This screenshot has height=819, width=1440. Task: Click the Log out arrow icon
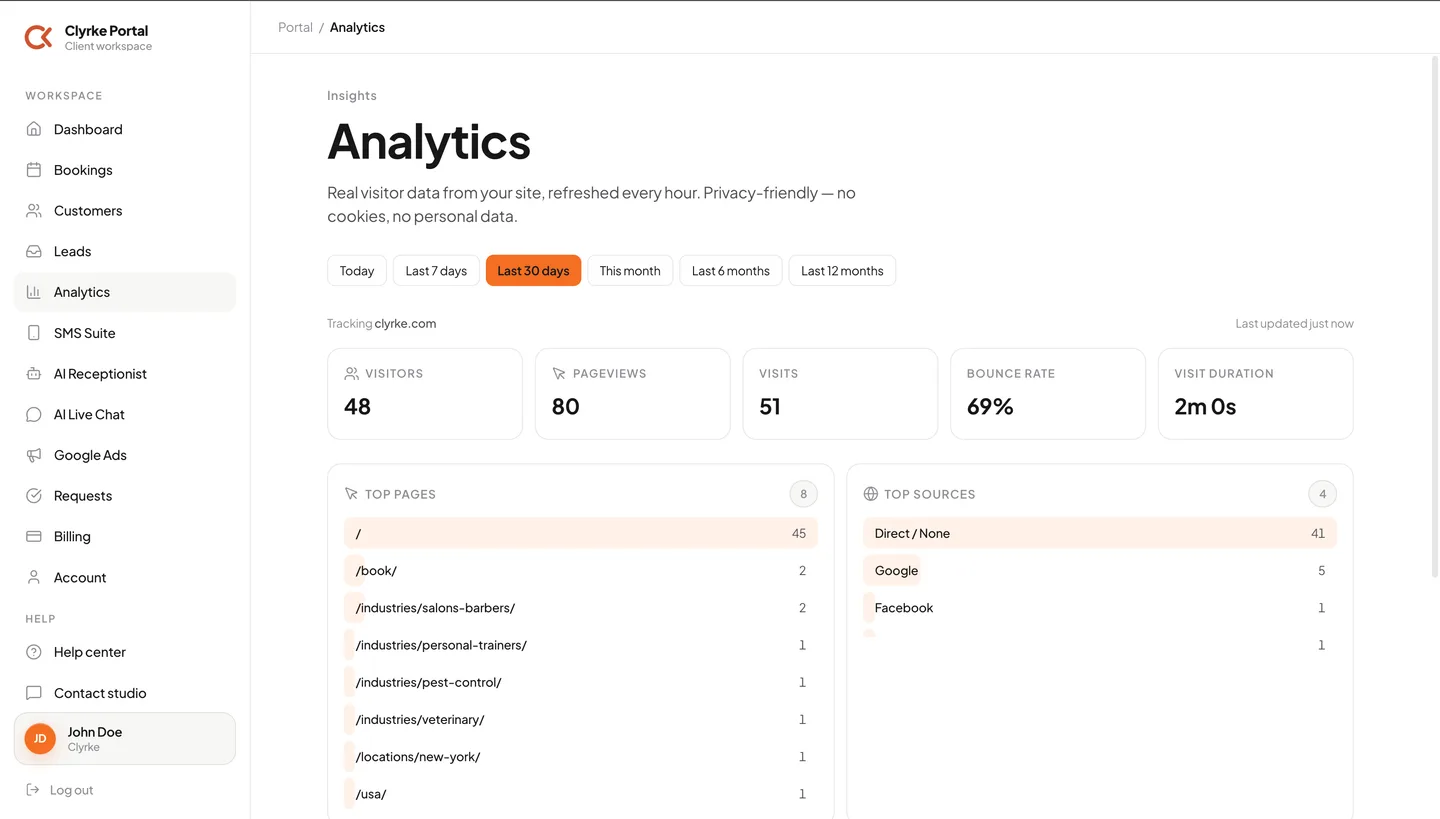33,790
